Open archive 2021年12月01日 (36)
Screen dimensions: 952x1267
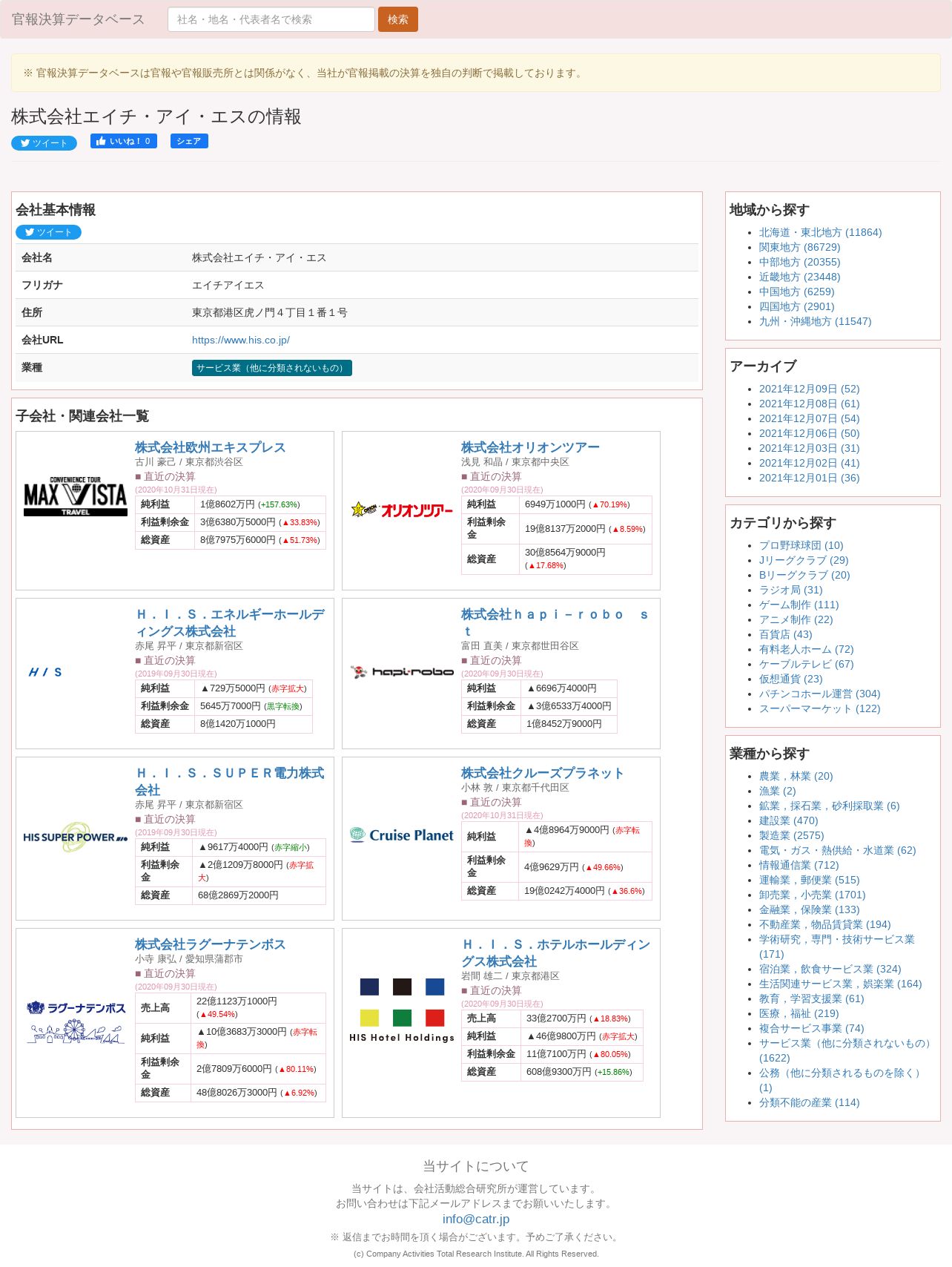point(809,478)
